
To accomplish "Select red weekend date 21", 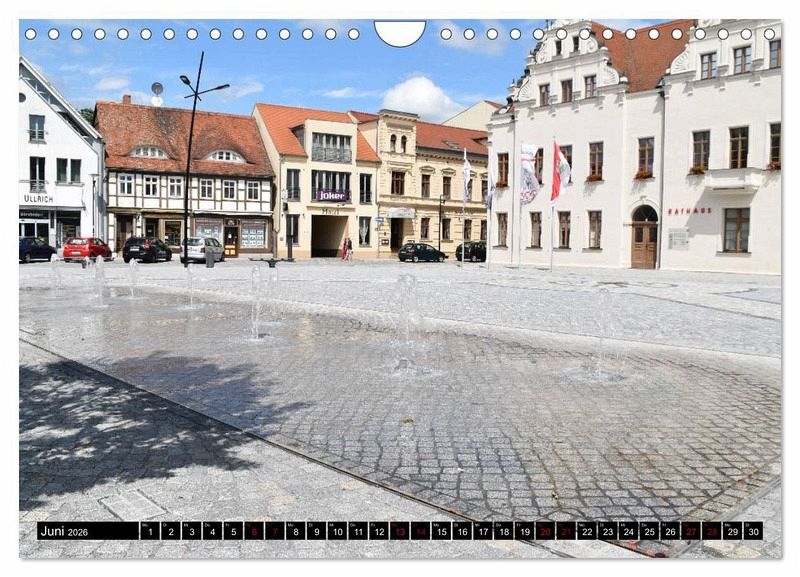I will point(566,531).
